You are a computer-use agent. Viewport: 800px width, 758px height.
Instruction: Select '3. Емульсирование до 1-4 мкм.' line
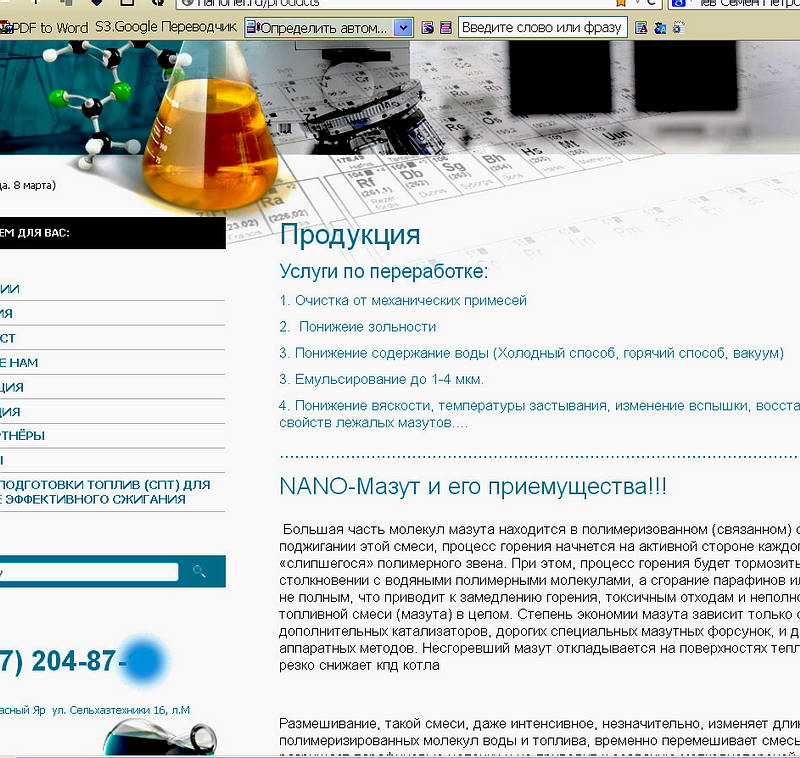pos(381,380)
